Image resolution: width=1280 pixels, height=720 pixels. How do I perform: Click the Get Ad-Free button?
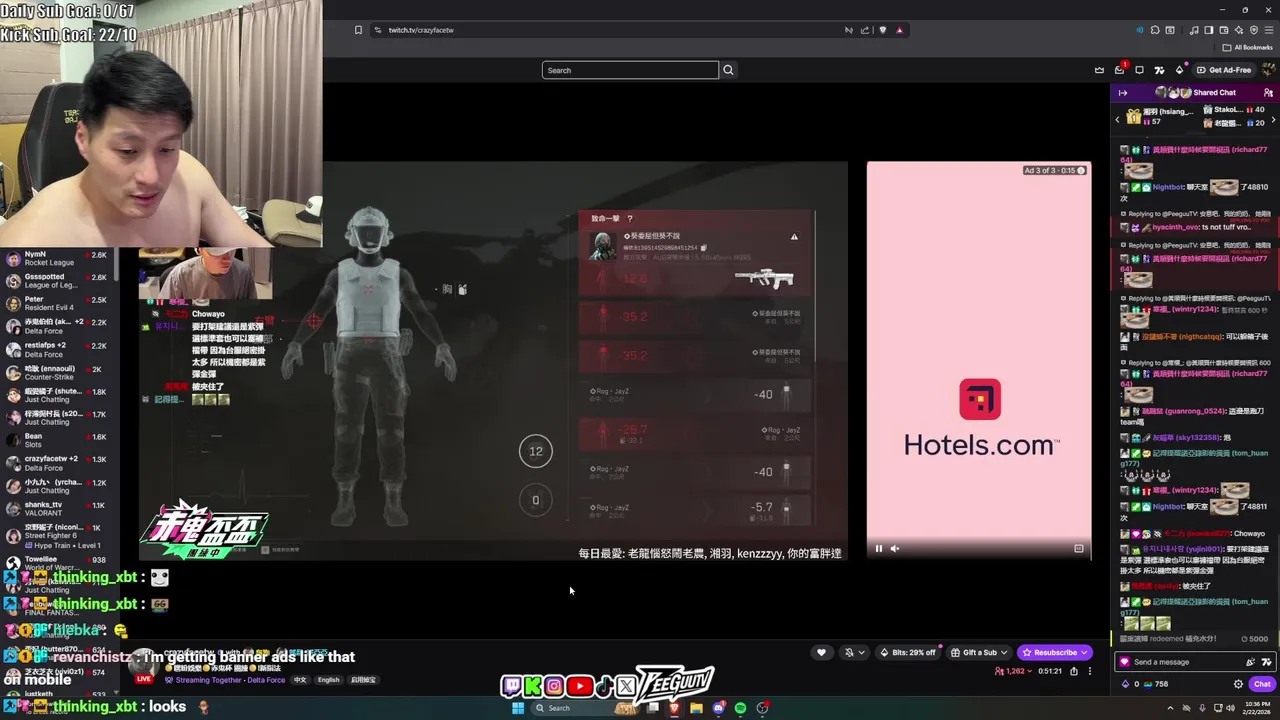click(1224, 70)
